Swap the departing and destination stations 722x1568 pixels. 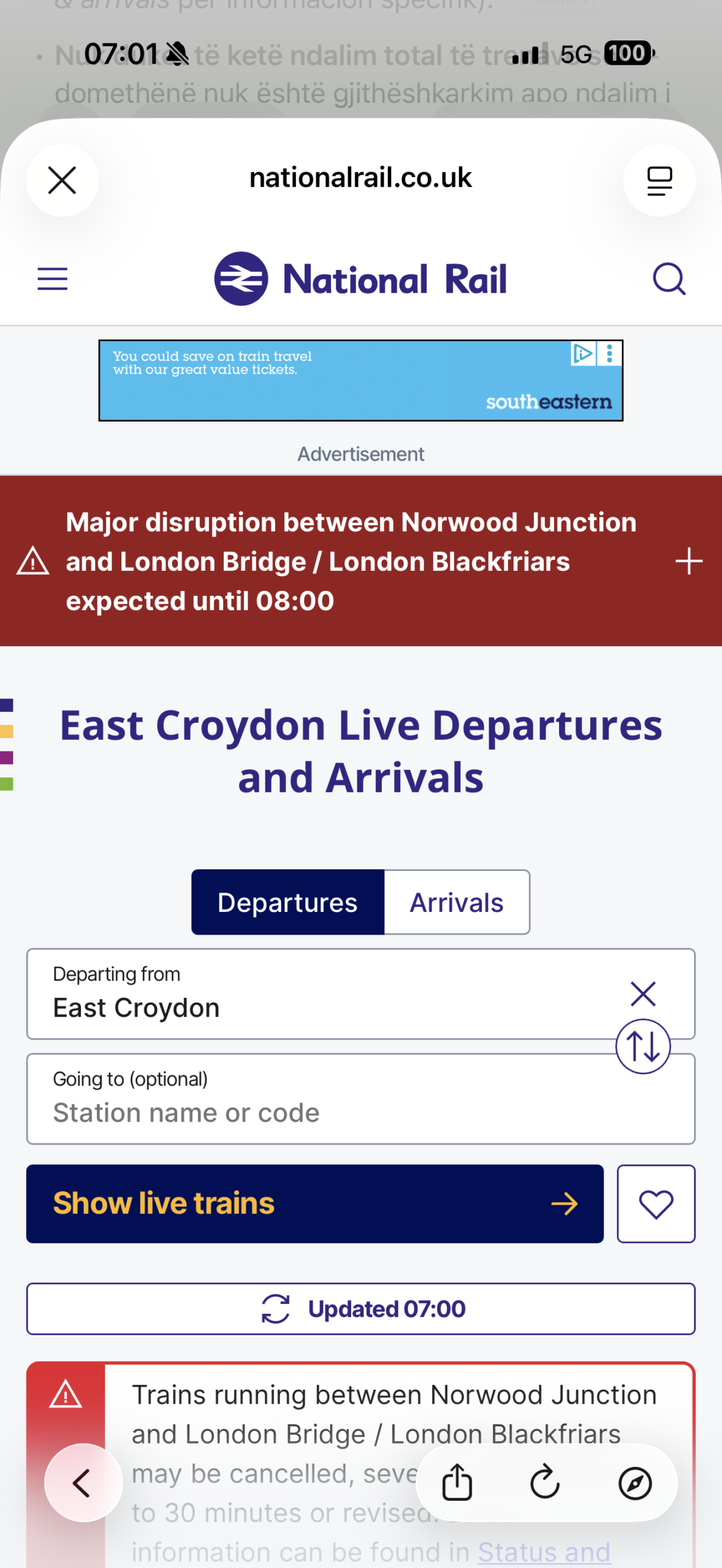(x=642, y=1046)
